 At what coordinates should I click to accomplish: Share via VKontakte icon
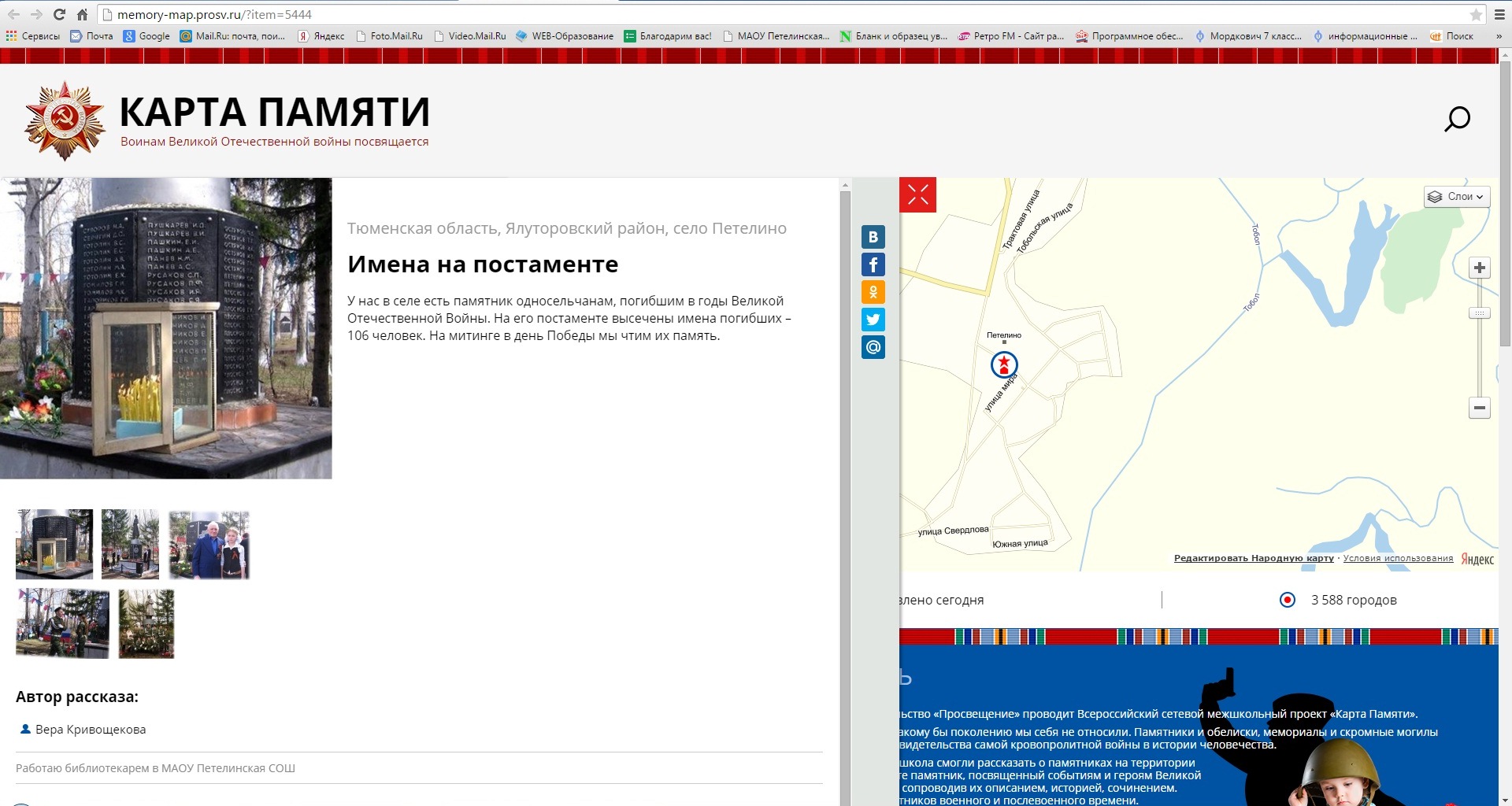873,237
